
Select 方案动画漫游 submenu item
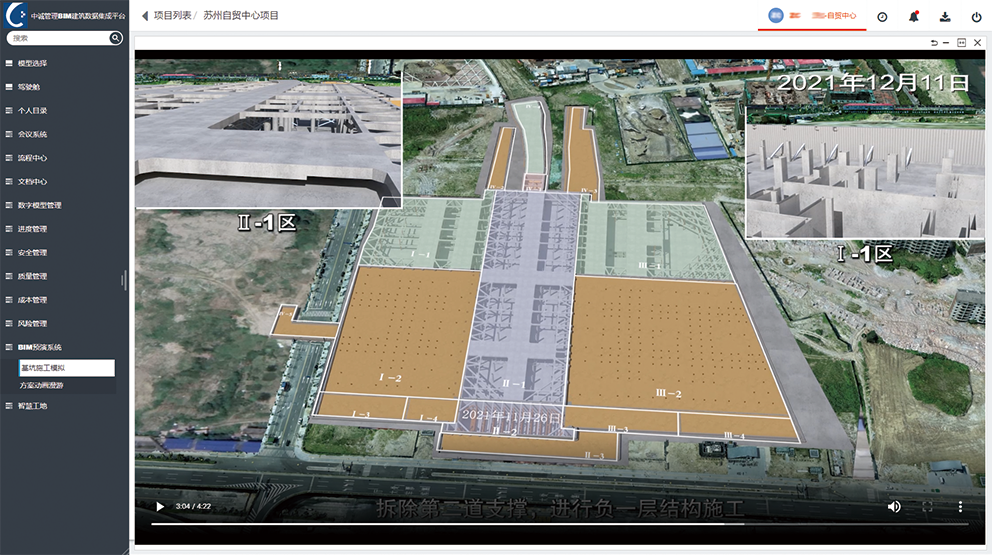pyautogui.click(x=42, y=385)
